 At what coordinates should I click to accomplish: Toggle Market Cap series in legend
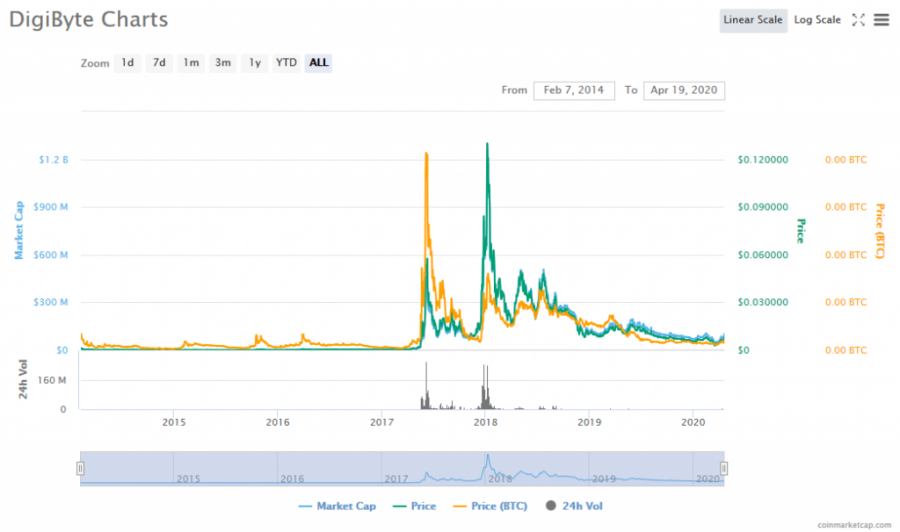tap(338, 506)
